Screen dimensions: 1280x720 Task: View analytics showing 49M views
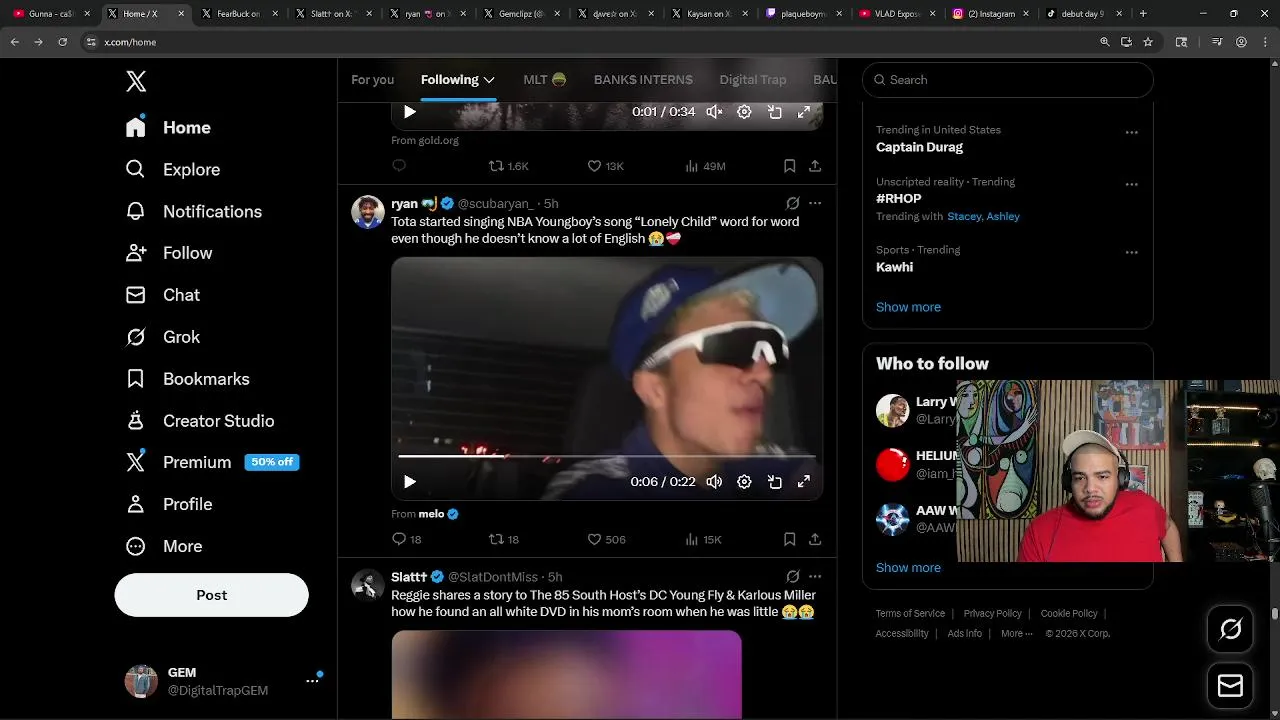705,166
